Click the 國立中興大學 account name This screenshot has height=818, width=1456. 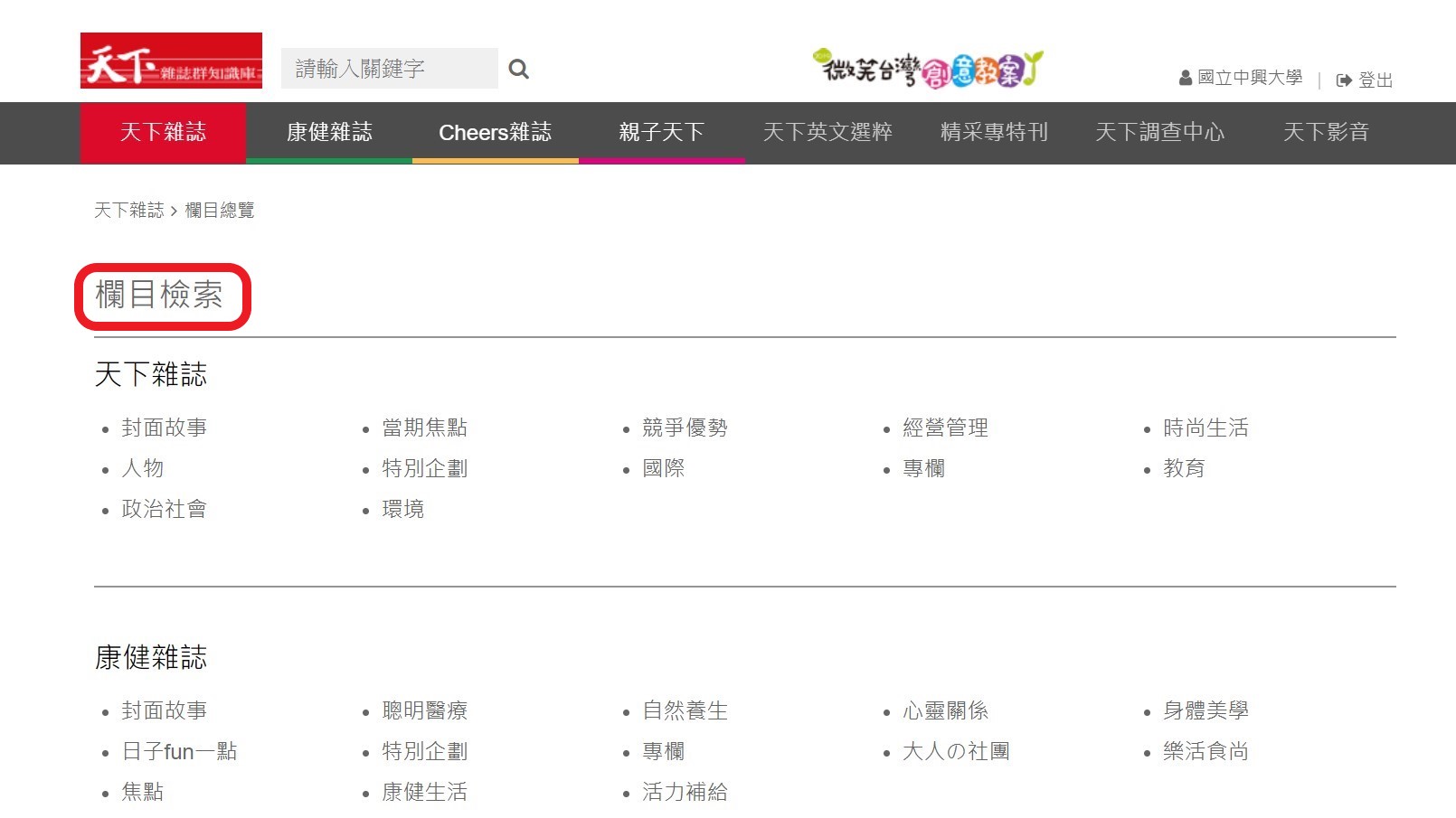coord(1250,79)
